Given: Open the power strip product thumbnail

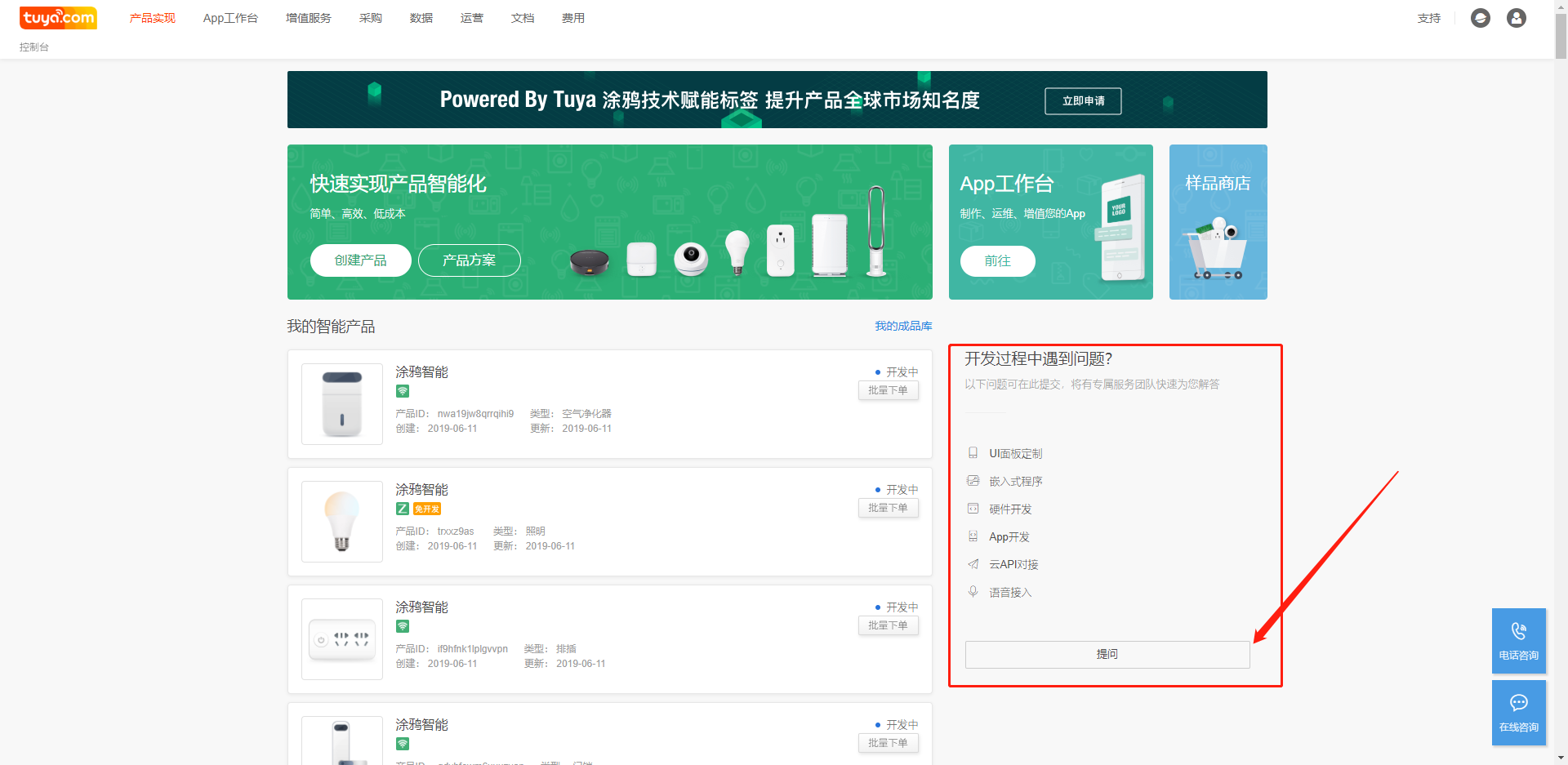Looking at the screenshot, I should [342, 639].
